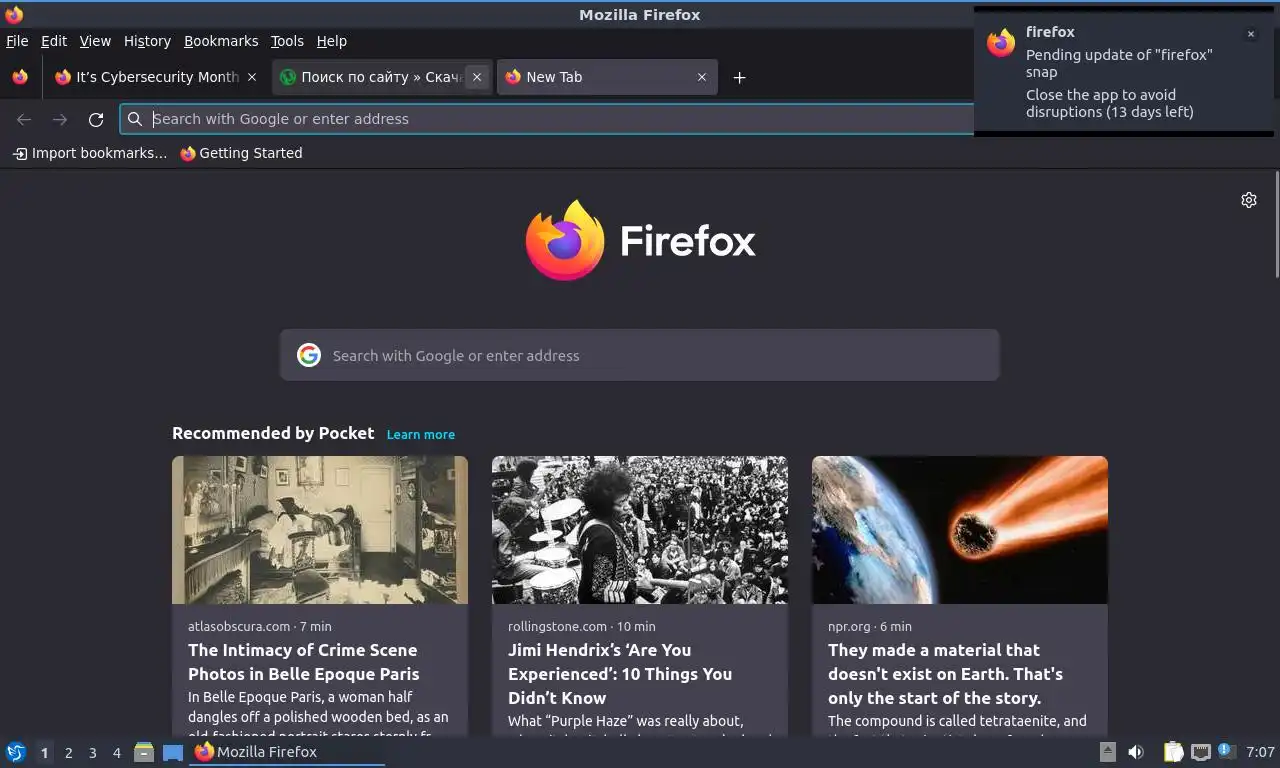
Task: Open a new tab with plus button
Action: [739, 77]
